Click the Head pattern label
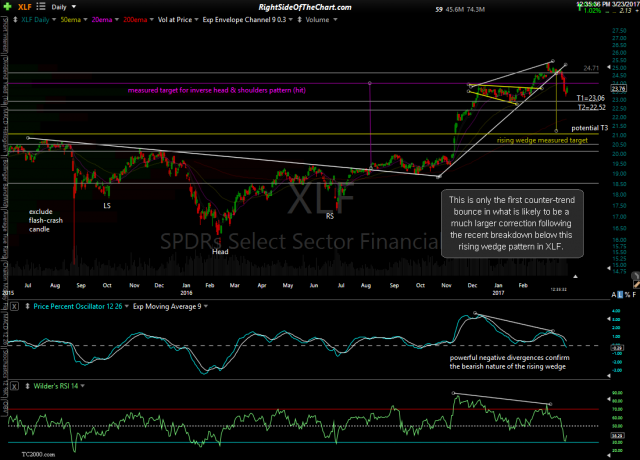The image size is (640, 460). [x=220, y=251]
